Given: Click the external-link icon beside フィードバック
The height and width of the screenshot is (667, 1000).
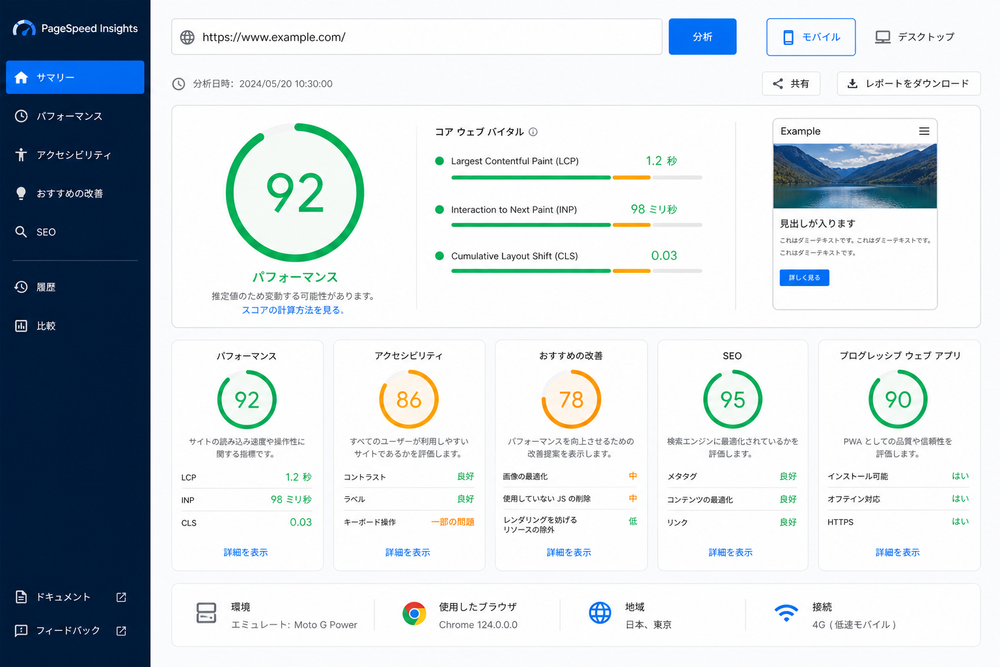Looking at the screenshot, I should point(121,631).
